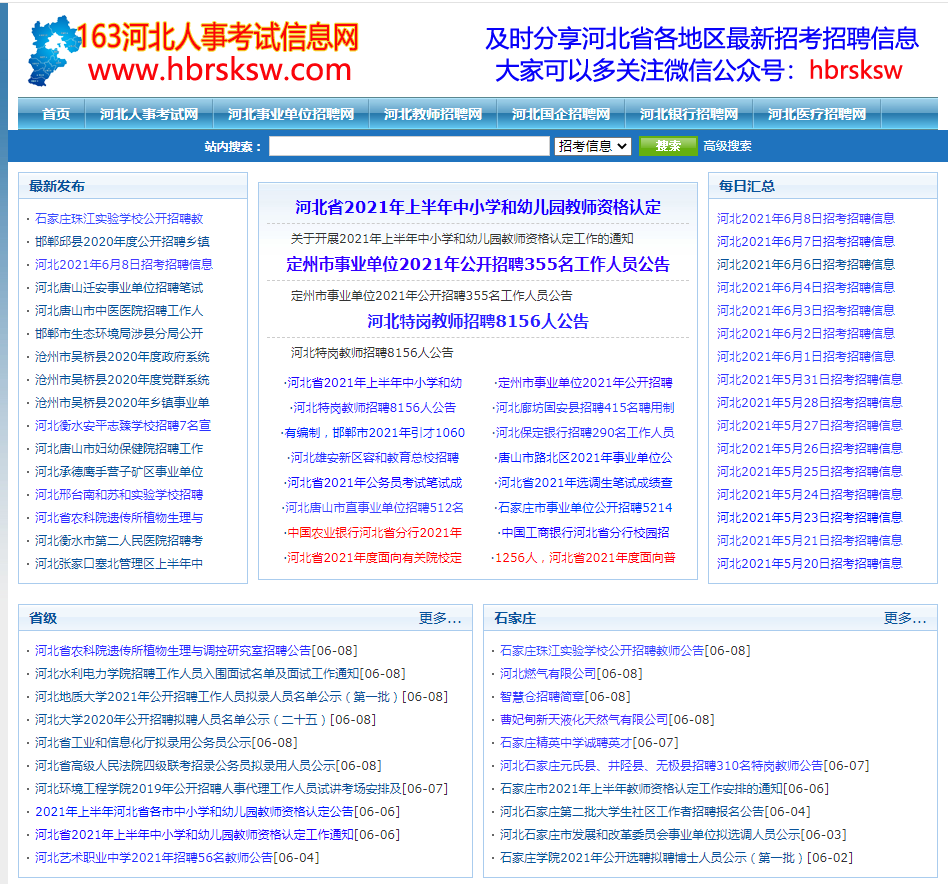
Task: Open 高级搜索 advanced search link
Action: [x=727, y=146]
